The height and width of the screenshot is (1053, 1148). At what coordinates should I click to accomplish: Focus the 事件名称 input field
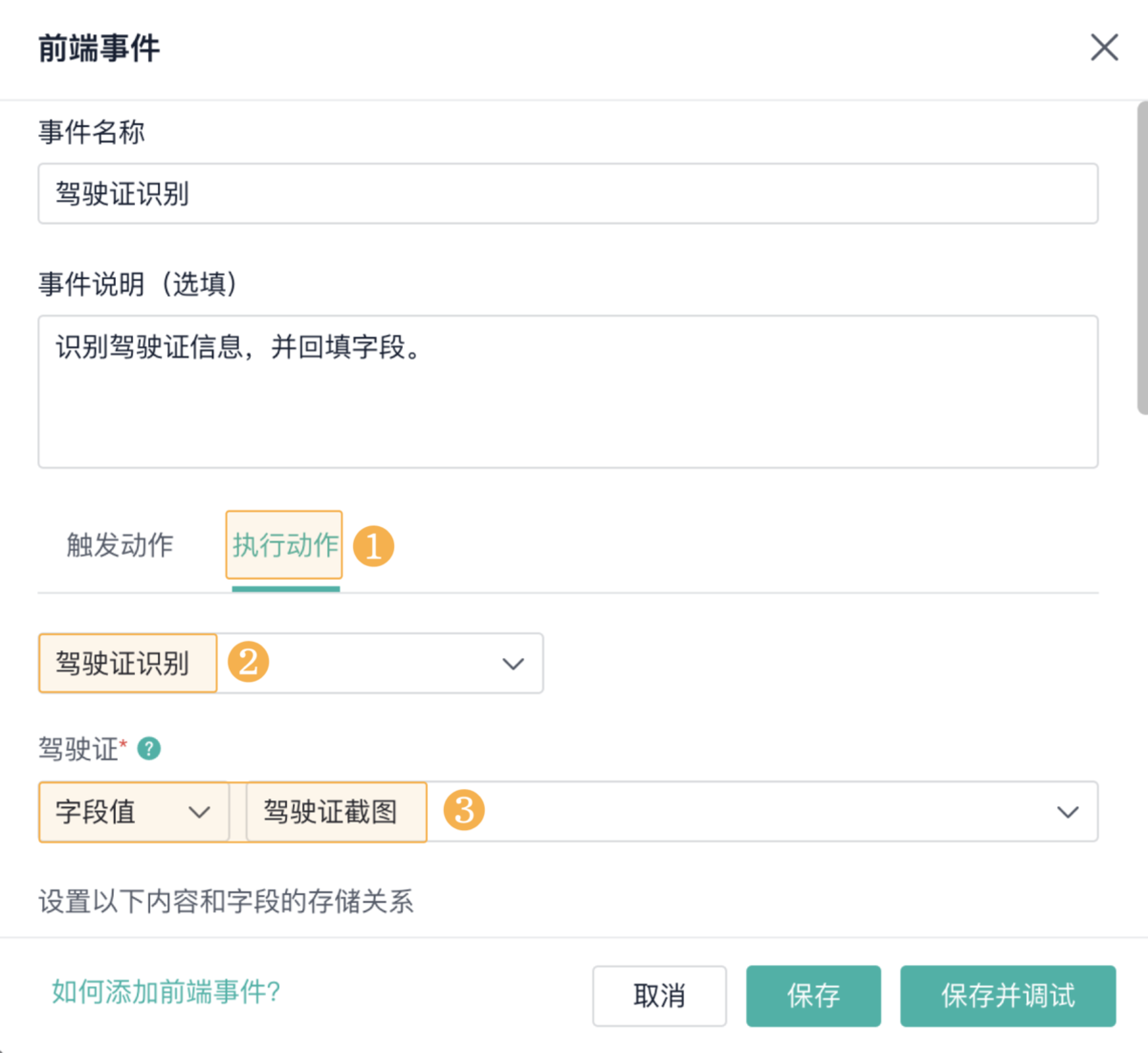pyautogui.click(x=567, y=194)
